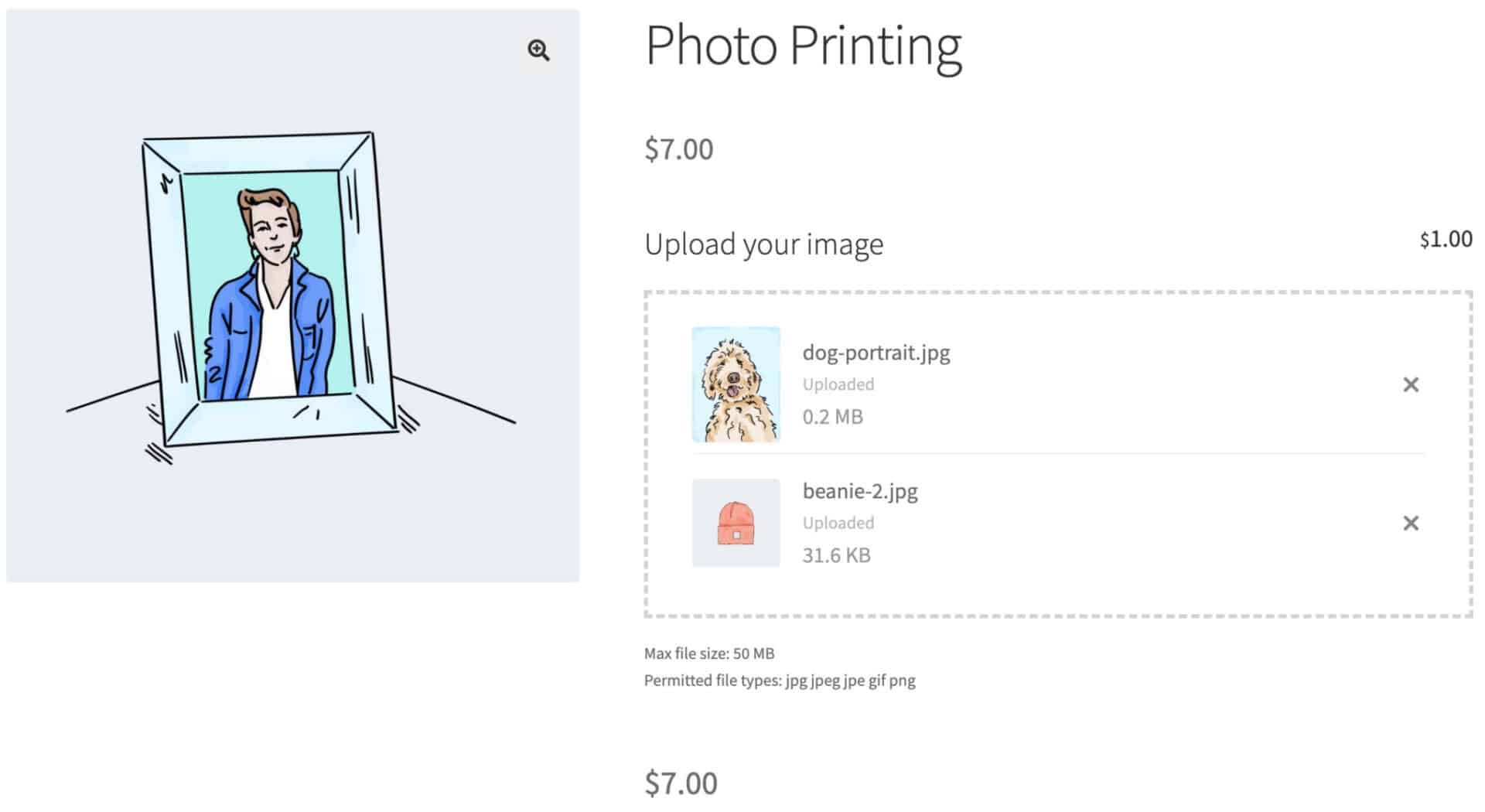Screen dimensions: 1485x812
Task: Click the zoom magnifier icon on product image
Action: coord(538,50)
